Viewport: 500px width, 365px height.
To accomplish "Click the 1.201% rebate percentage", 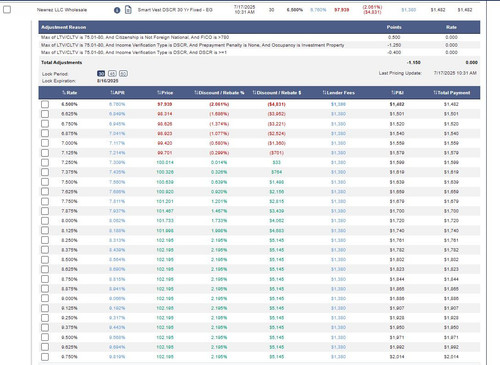I will [219, 201].
